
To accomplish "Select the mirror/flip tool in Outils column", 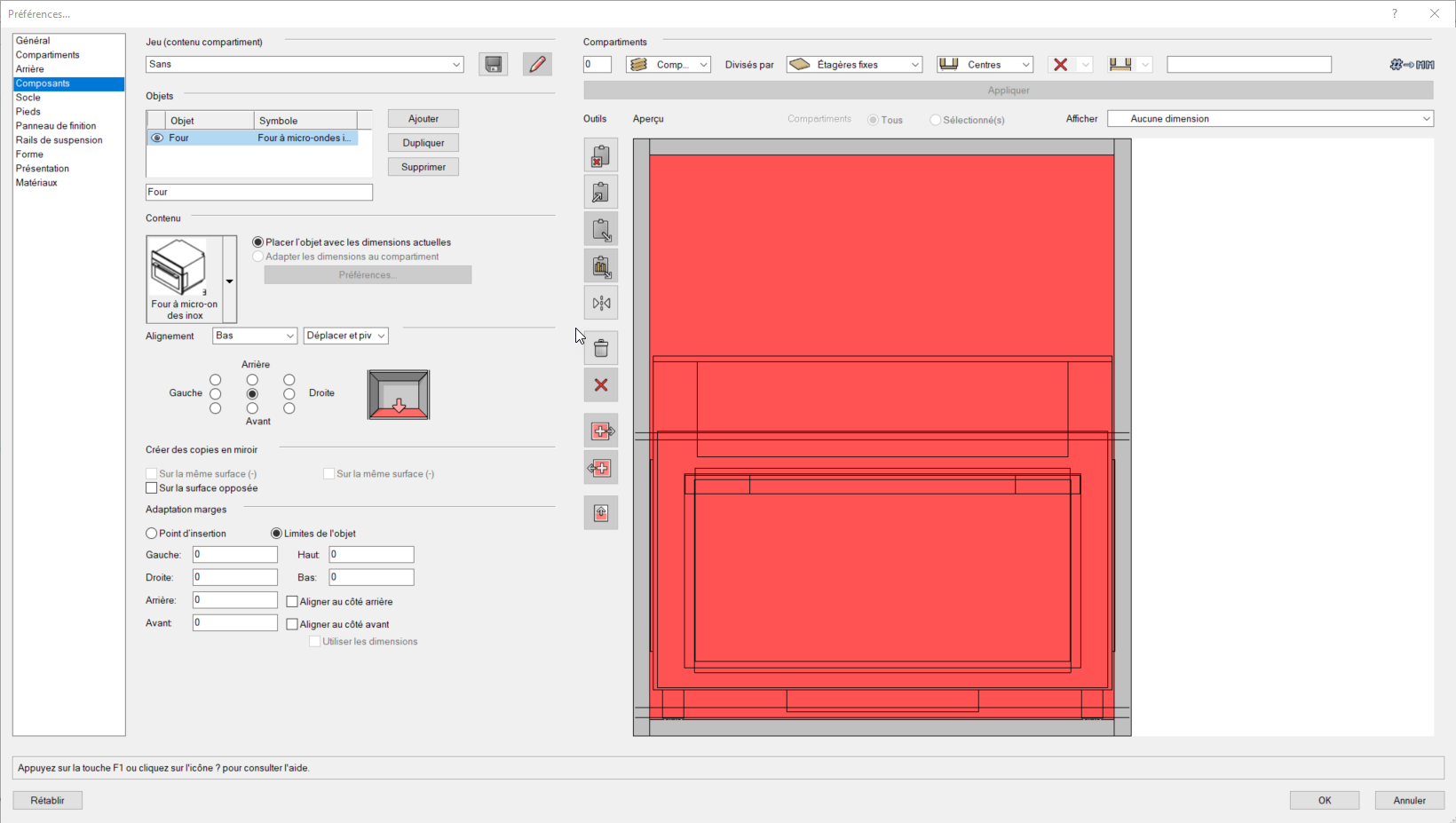I will click(601, 303).
